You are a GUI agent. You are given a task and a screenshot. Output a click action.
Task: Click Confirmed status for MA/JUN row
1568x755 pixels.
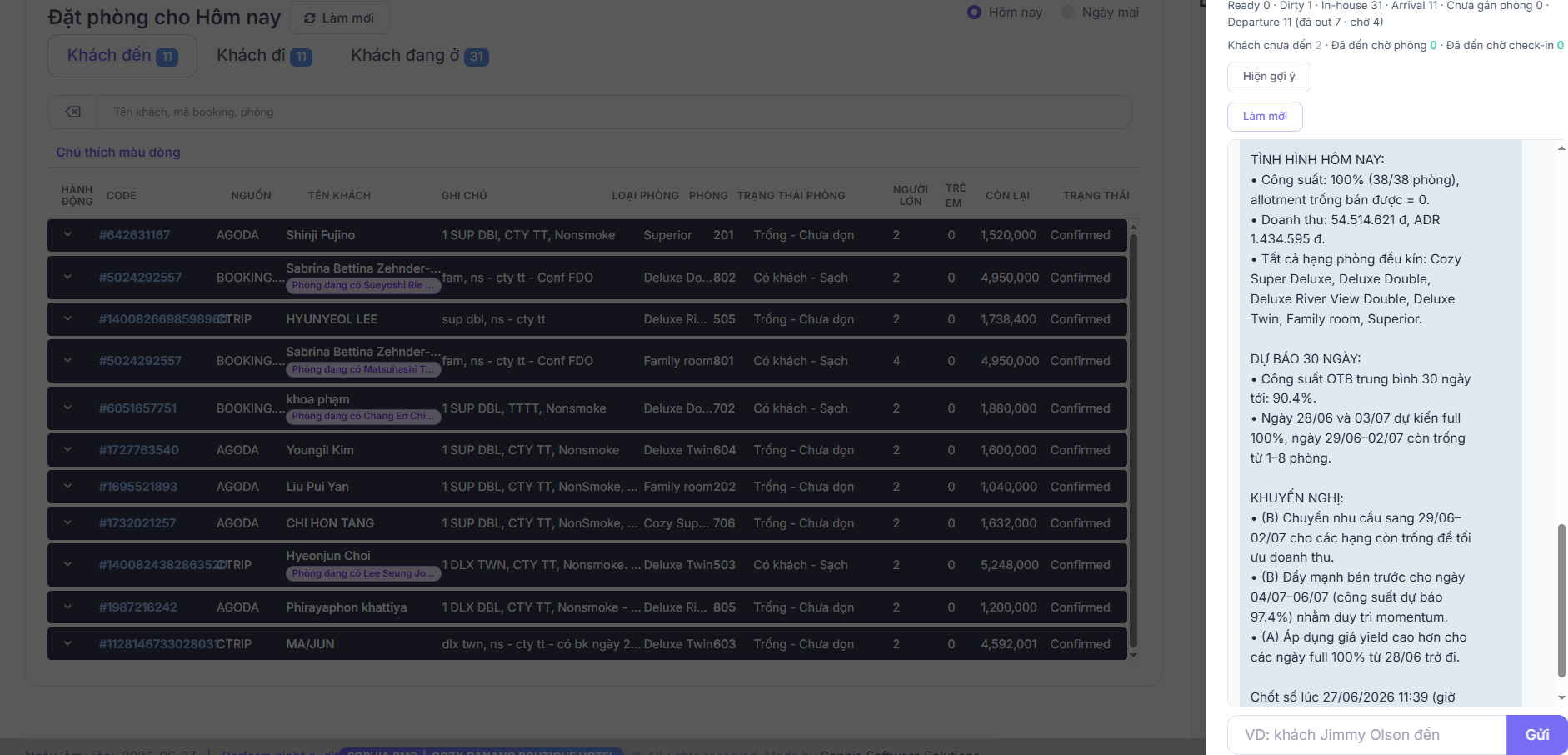[x=1080, y=644]
